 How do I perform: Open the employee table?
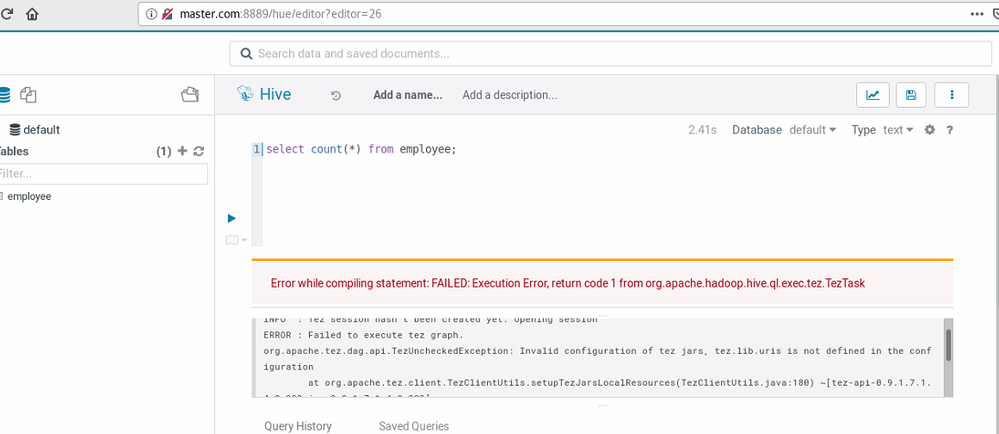pyautogui.click(x=29, y=196)
